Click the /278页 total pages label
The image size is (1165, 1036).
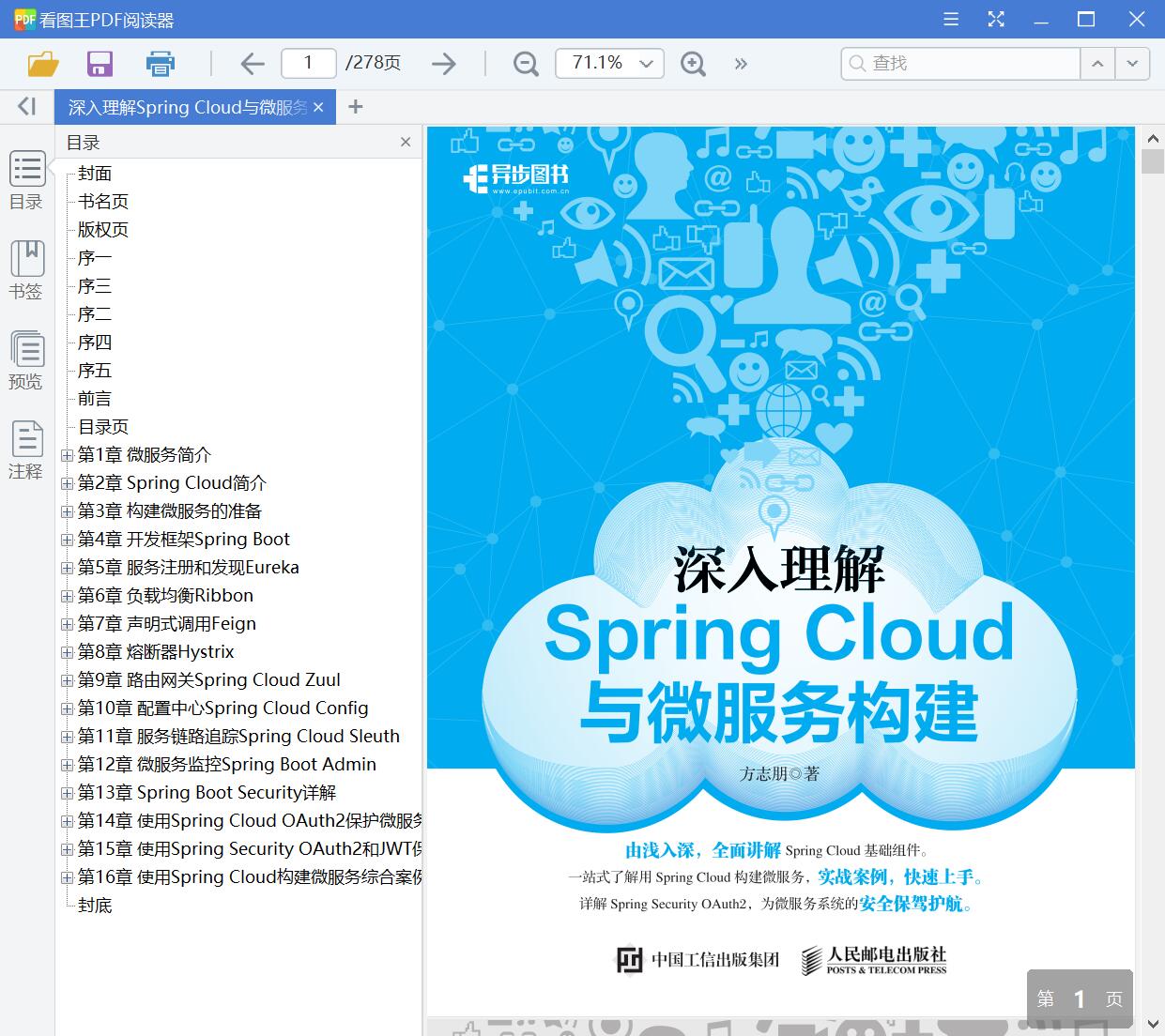click(373, 63)
